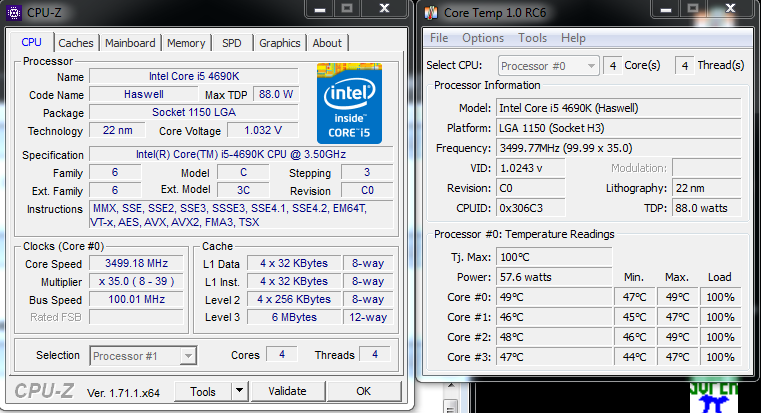Click the empty Modulation field in Core Temp
The image size is (761, 413).
pos(707,168)
